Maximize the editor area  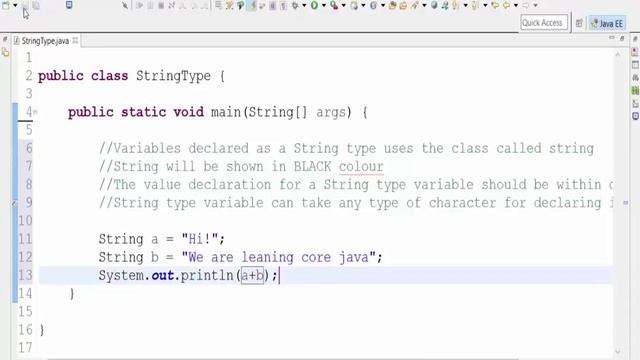point(622,38)
